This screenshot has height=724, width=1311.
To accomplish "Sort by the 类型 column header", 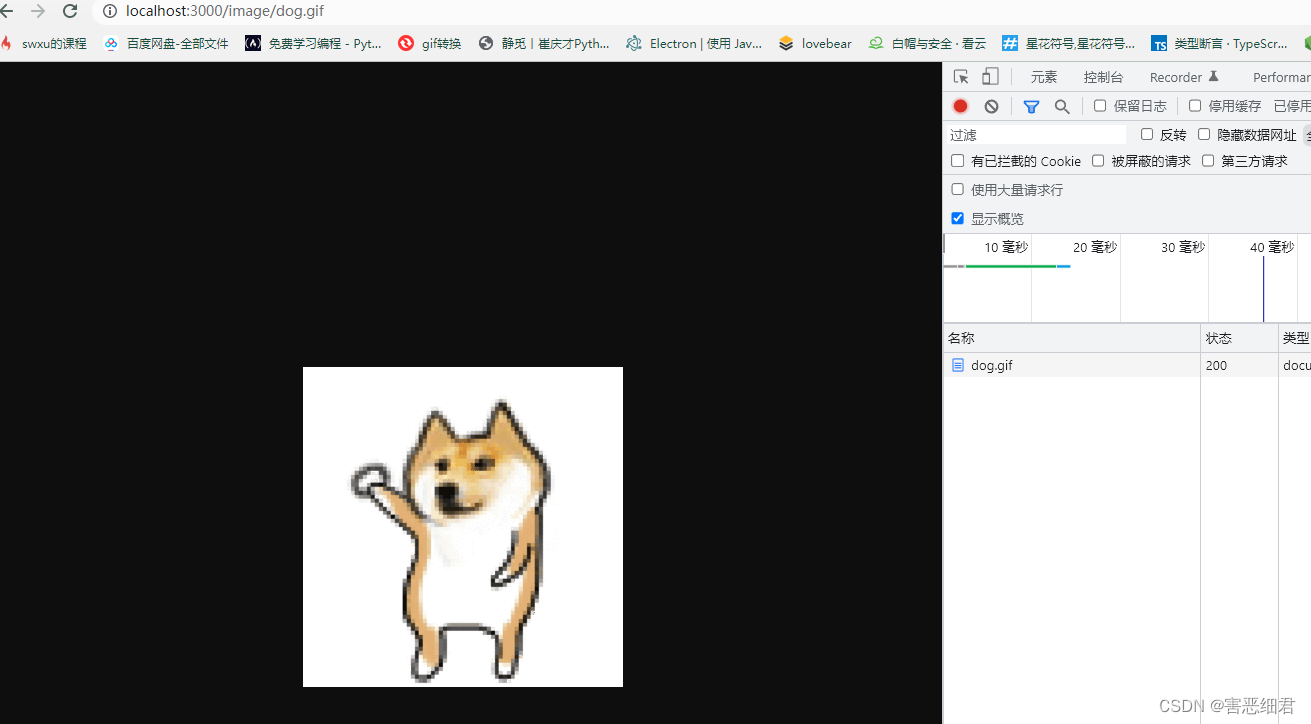I will coord(1295,338).
